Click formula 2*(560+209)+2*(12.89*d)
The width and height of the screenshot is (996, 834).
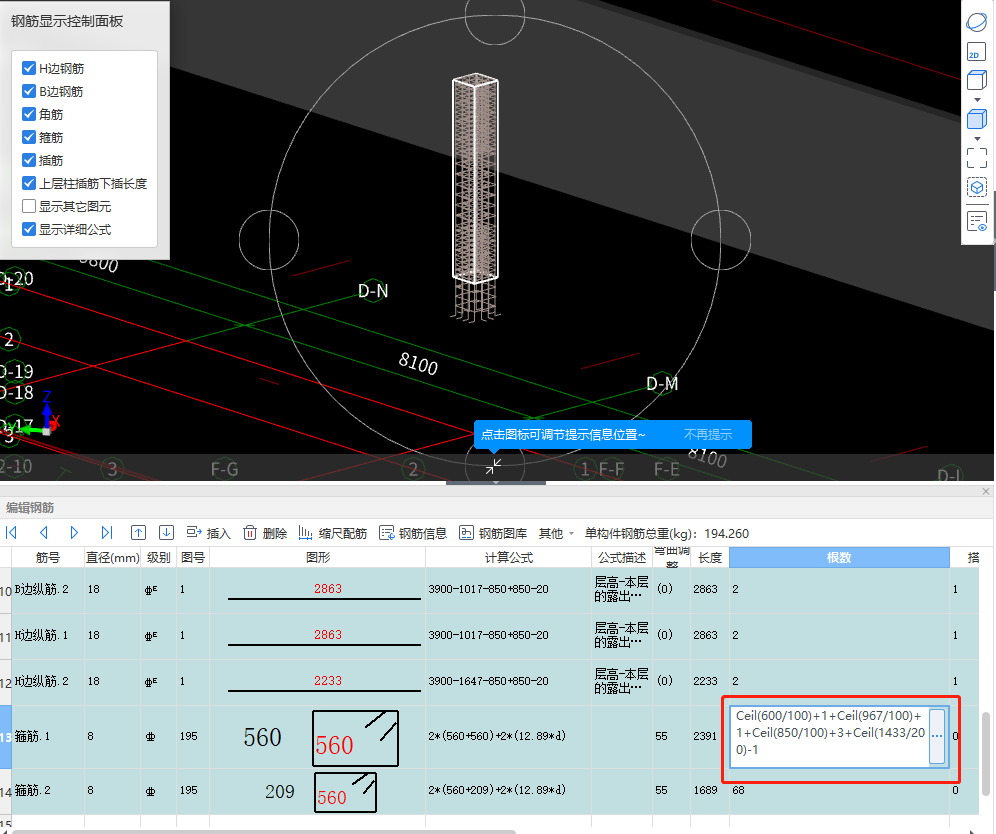(x=497, y=790)
